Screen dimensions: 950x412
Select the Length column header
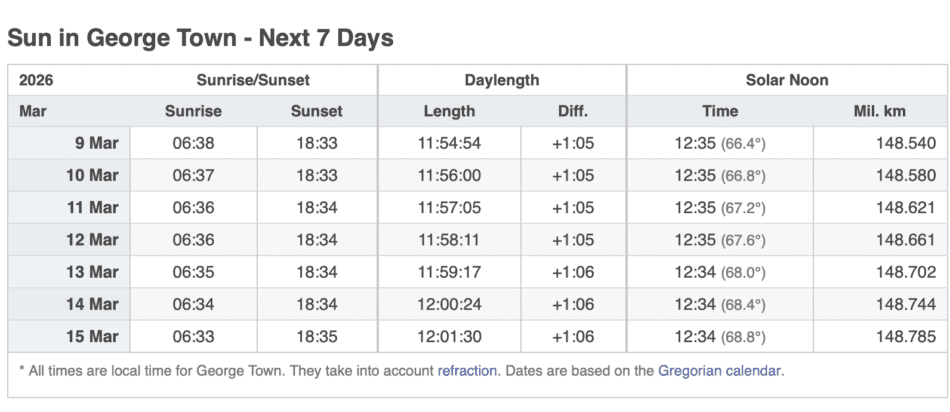(x=449, y=111)
